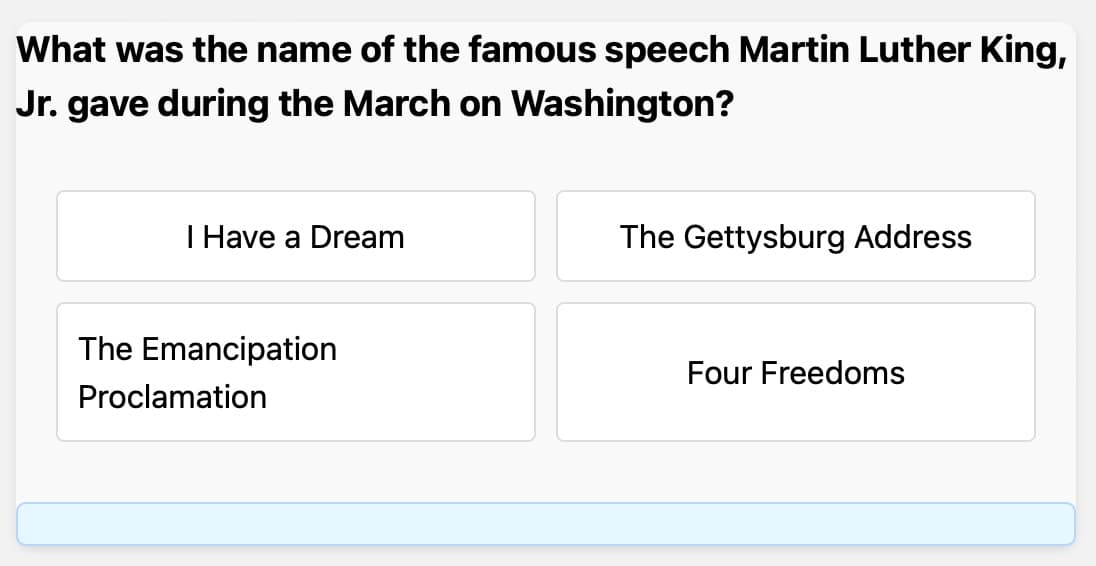
Task: Click "Jr. gave during" on question's second line
Action: (x=142, y=104)
